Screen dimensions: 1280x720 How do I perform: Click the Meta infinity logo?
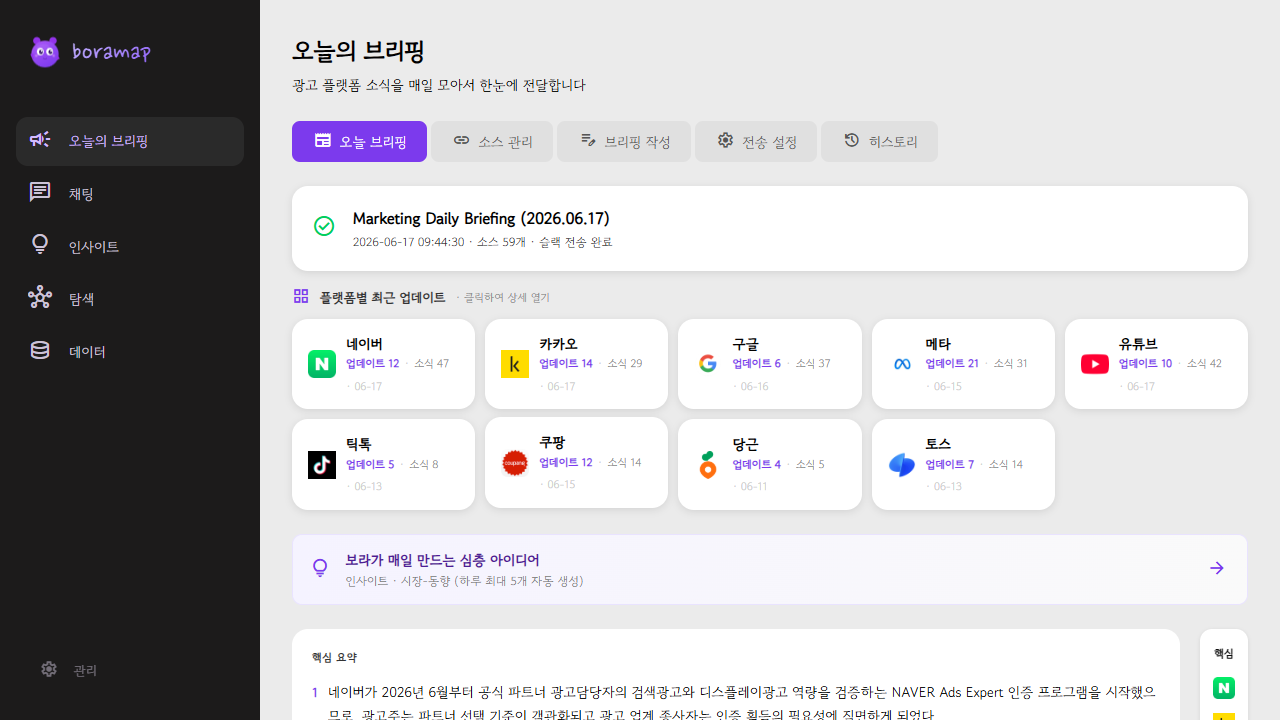tap(902, 364)
